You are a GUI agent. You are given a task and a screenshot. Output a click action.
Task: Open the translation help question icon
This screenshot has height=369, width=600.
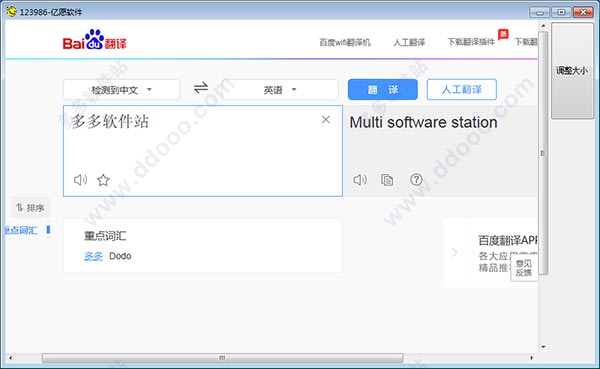point(416,179)
